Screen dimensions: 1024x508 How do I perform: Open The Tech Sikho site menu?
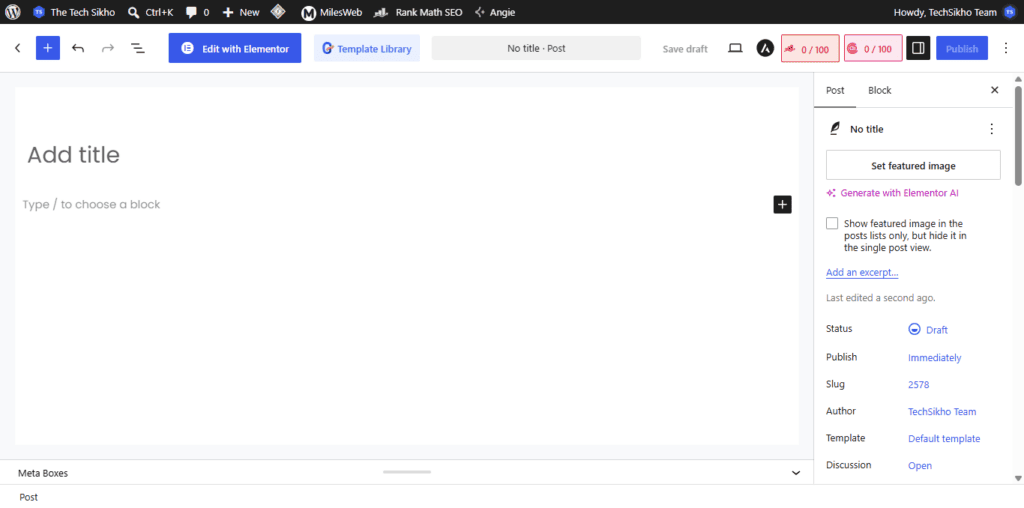(x=74, y=12)
